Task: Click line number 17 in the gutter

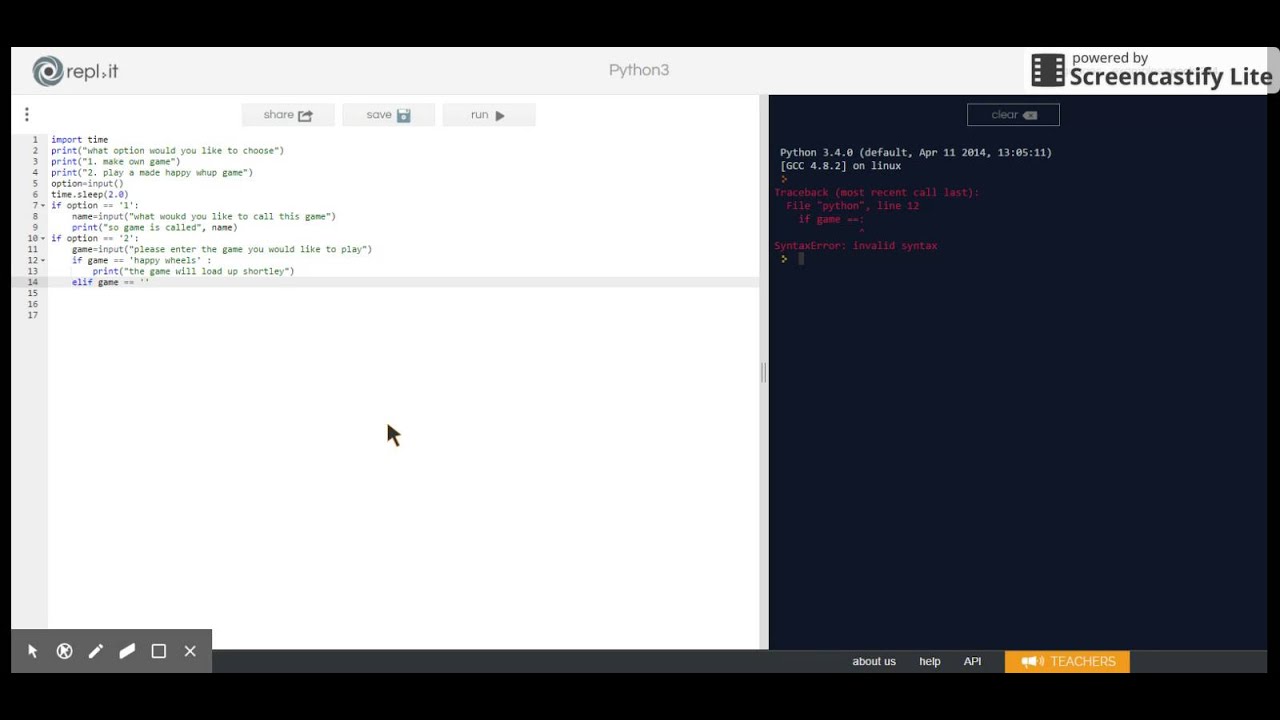Action: 33,316
